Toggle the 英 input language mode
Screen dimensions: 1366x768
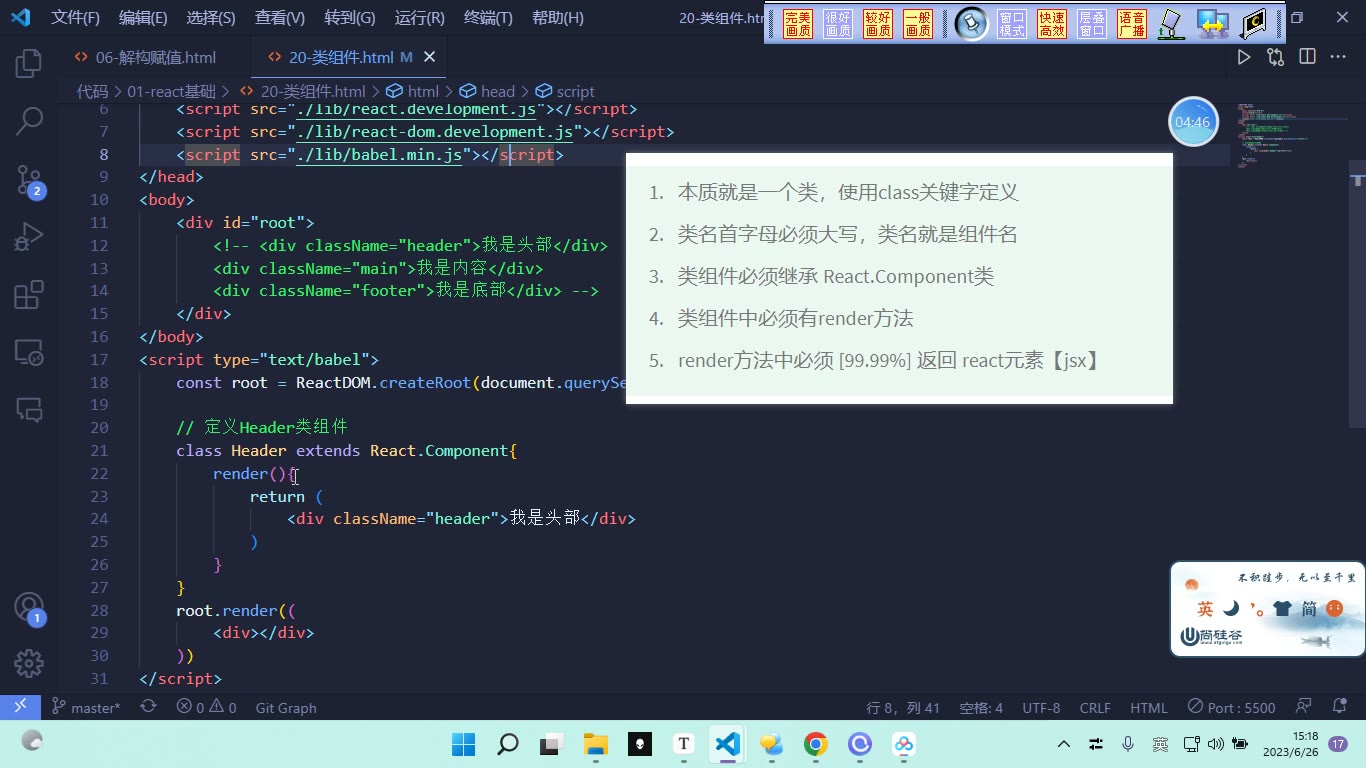(x=1205, y=609)
